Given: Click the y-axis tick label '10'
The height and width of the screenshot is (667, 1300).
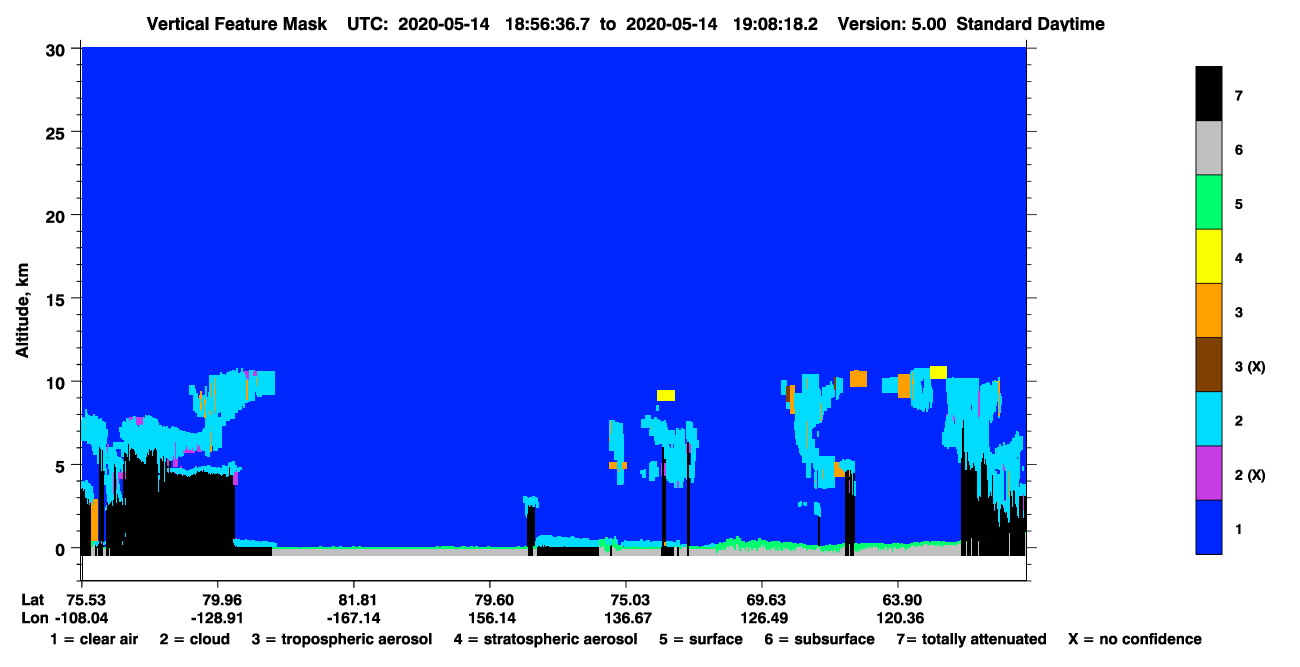Looking at the screenshot, I should (x=58, y=382).
